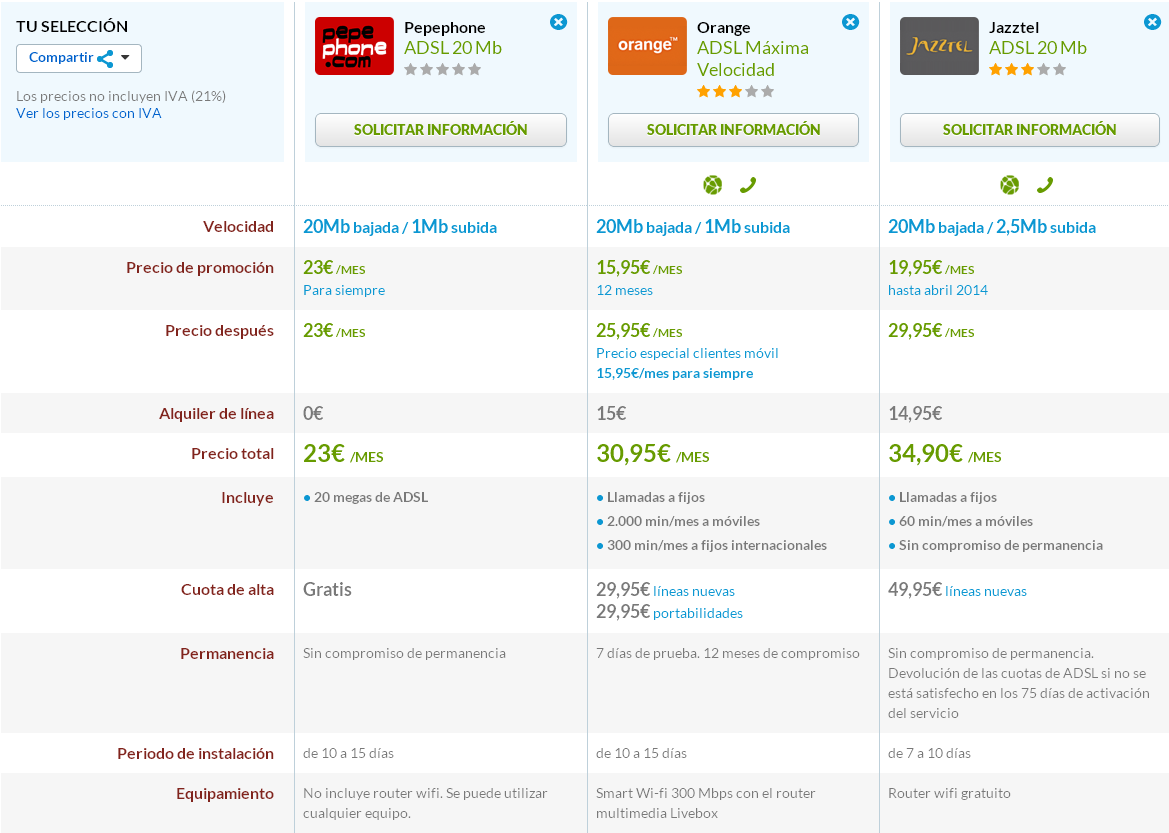Image resolution: width=1169 pixels, height=833 pixels.
Task: Remove Orange from the comparison
Action: point(851,22)
